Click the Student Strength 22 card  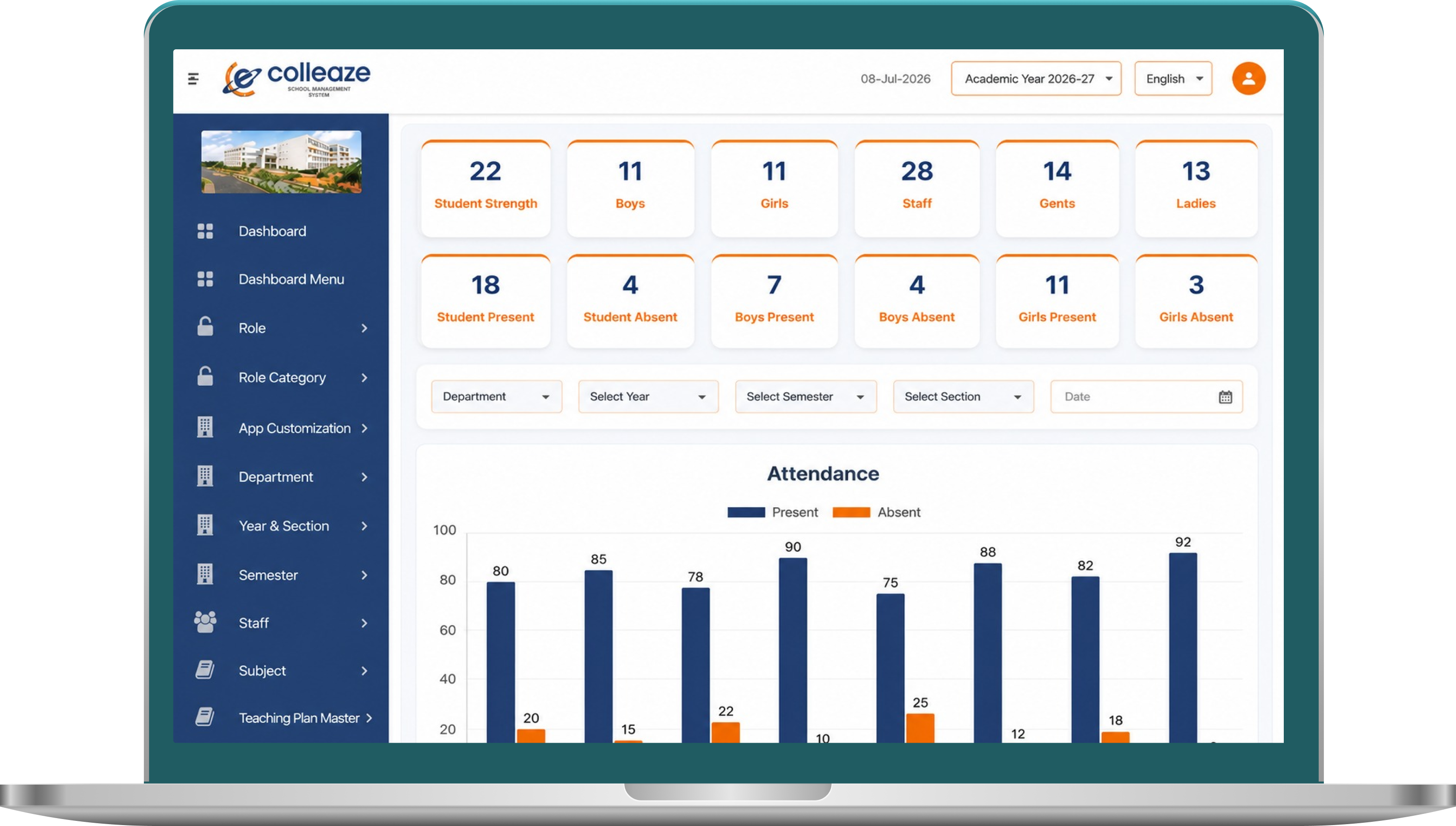pos(485,189)
